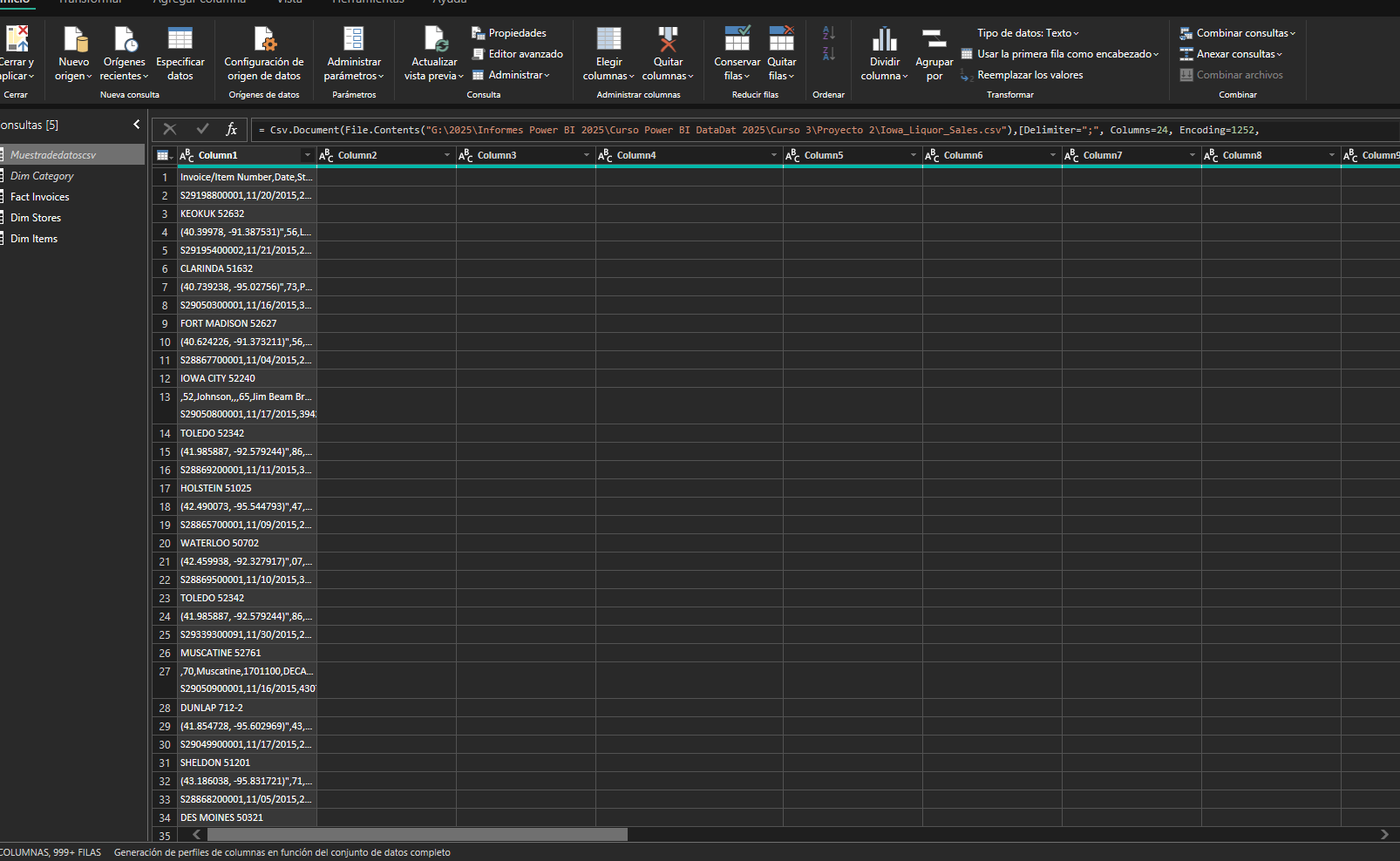
Task: Click the Actualizar vista previa icon
Action: 434,40
